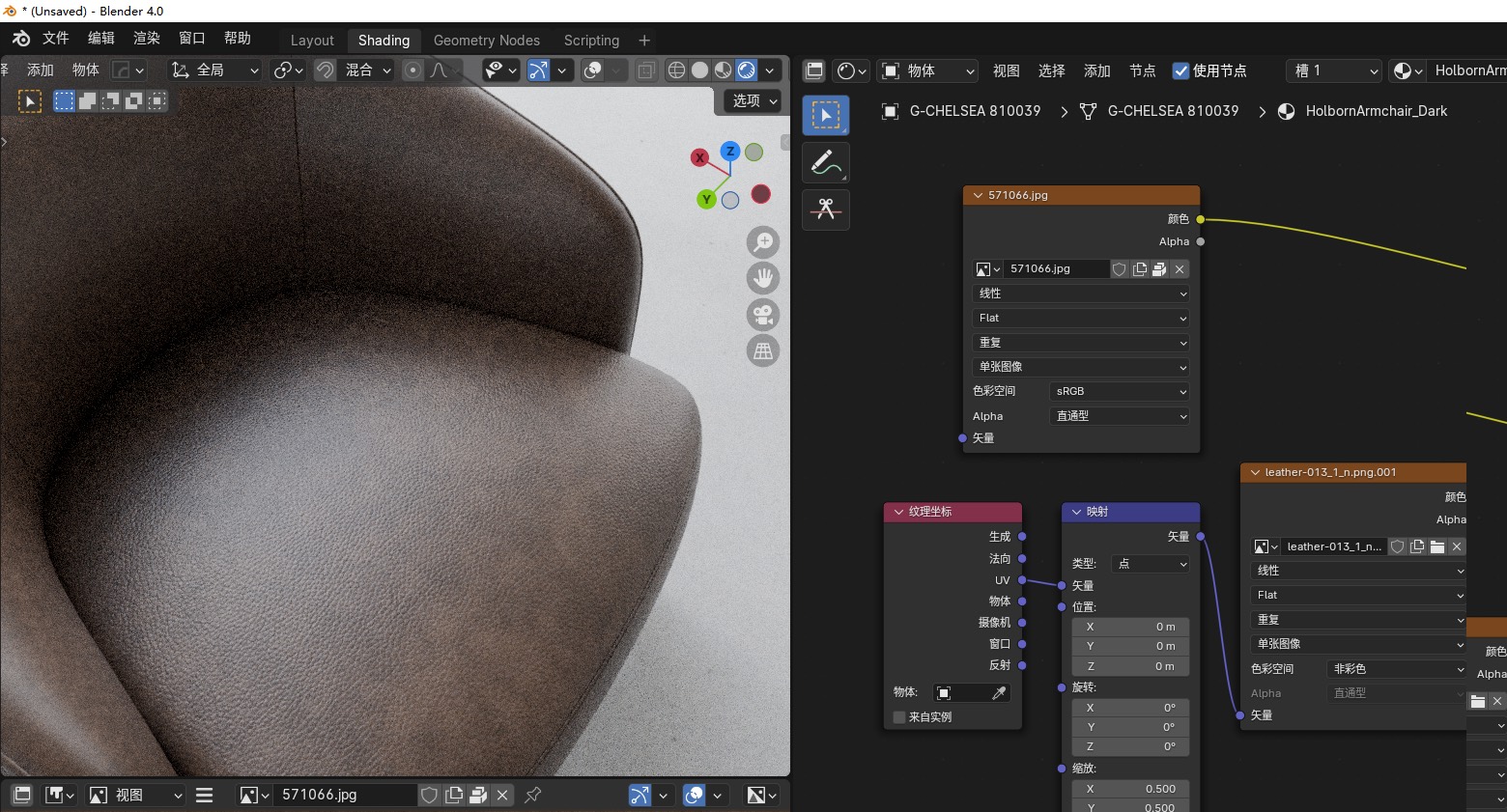The height and width of the screenshot is (812, 1507).
Task: Select the Annotate tool in node editor
Action: pyautogui.click(x=825, y=163)
